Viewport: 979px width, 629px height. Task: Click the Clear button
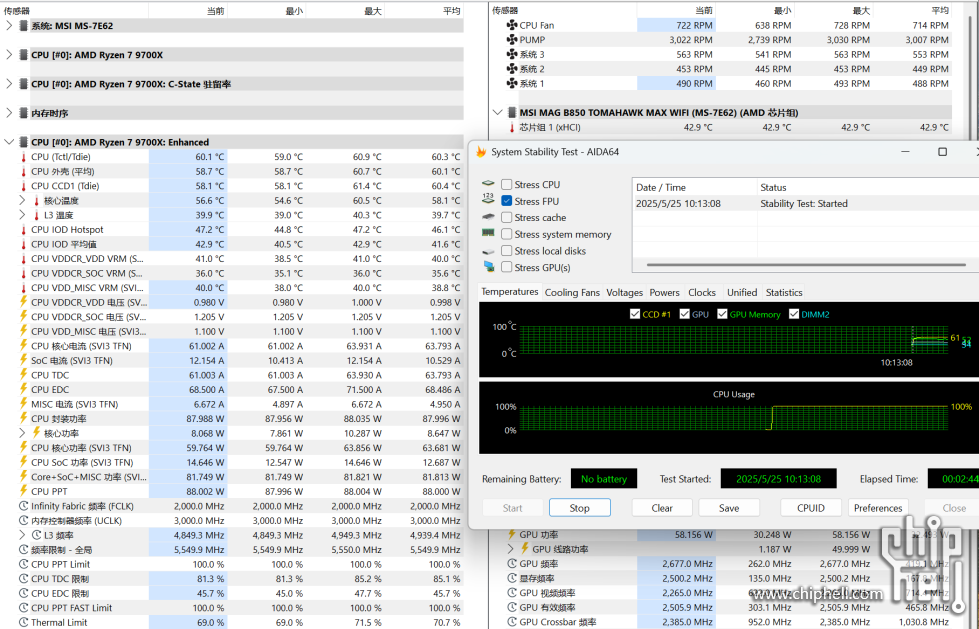(x=662, y=508)
